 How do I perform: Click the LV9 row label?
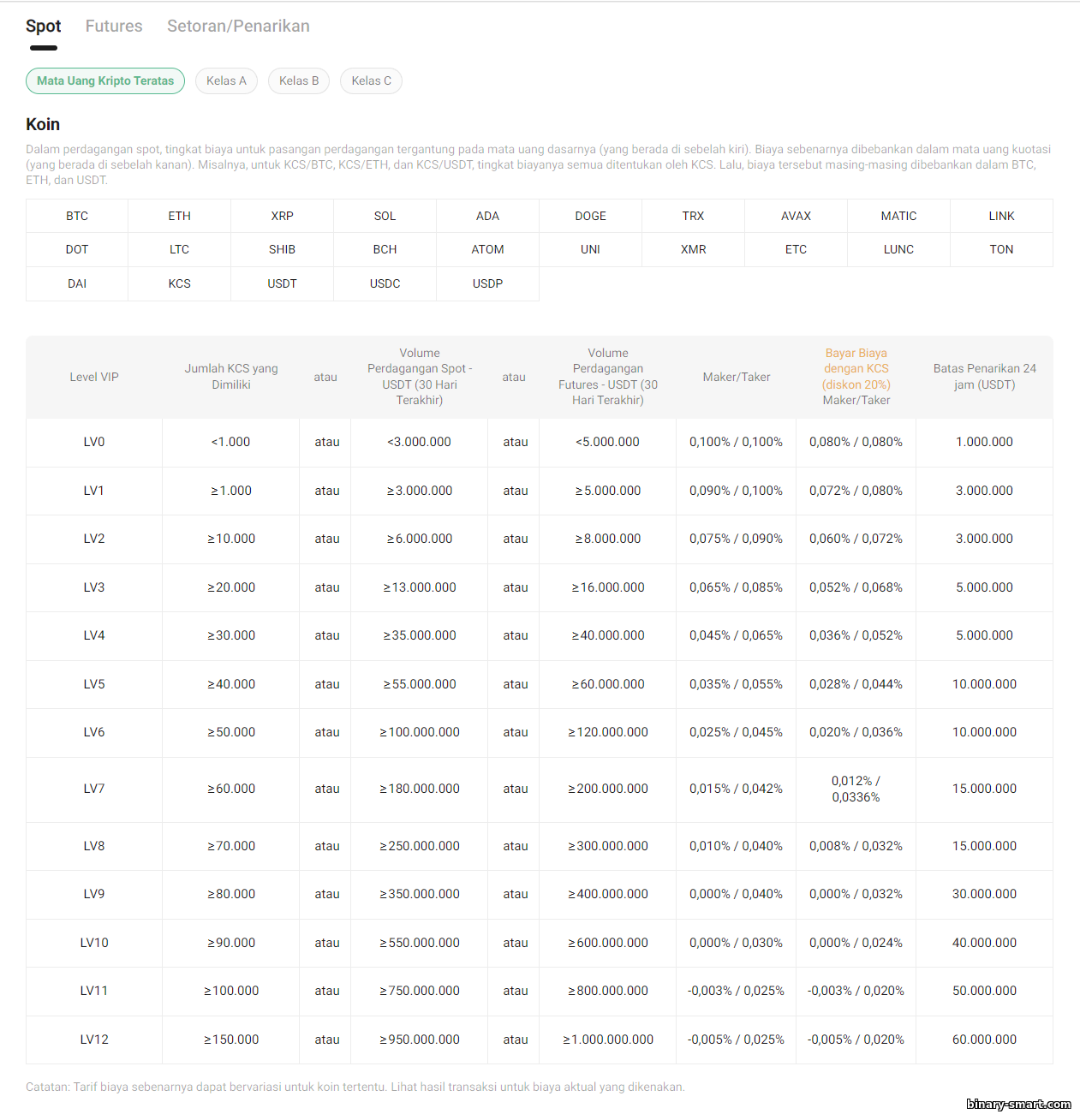click(x=94, y=894)
